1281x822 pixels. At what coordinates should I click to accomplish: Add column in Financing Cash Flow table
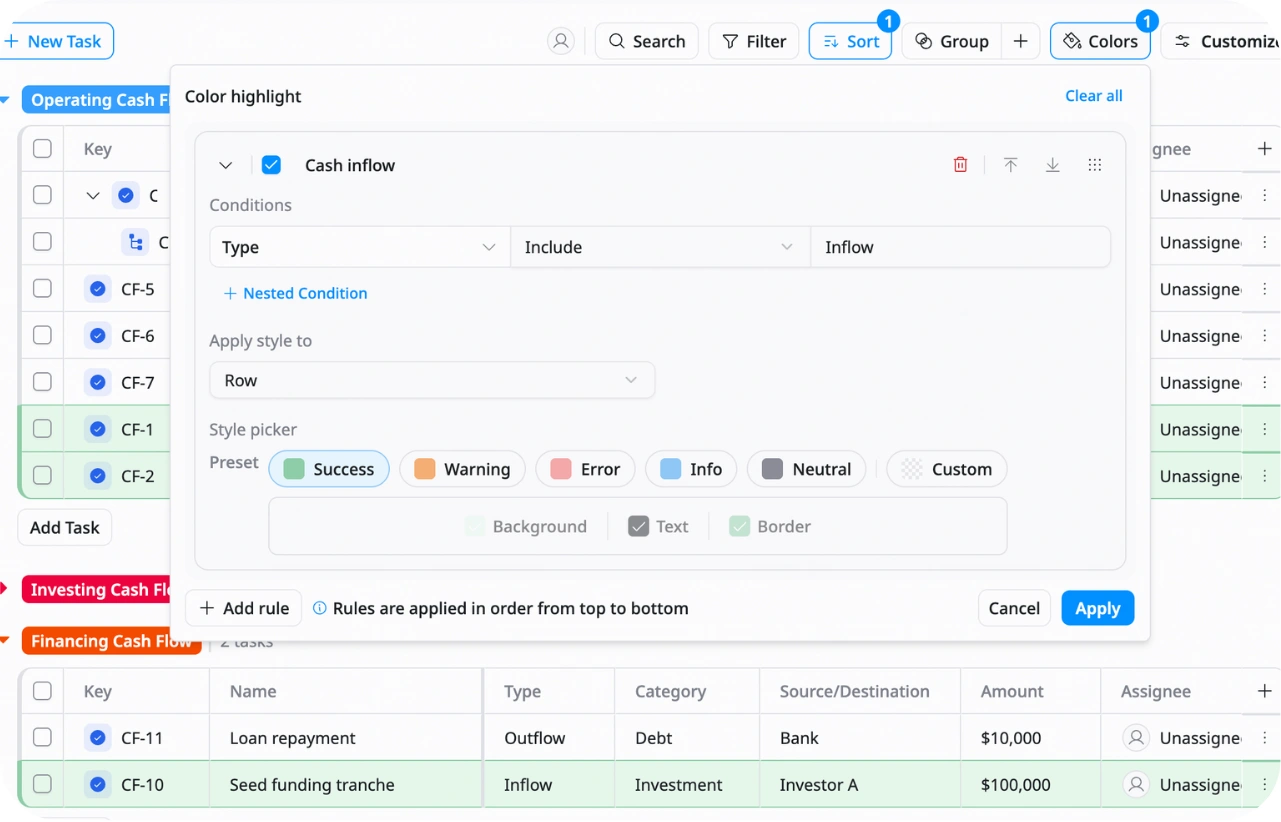point(1264,691)
